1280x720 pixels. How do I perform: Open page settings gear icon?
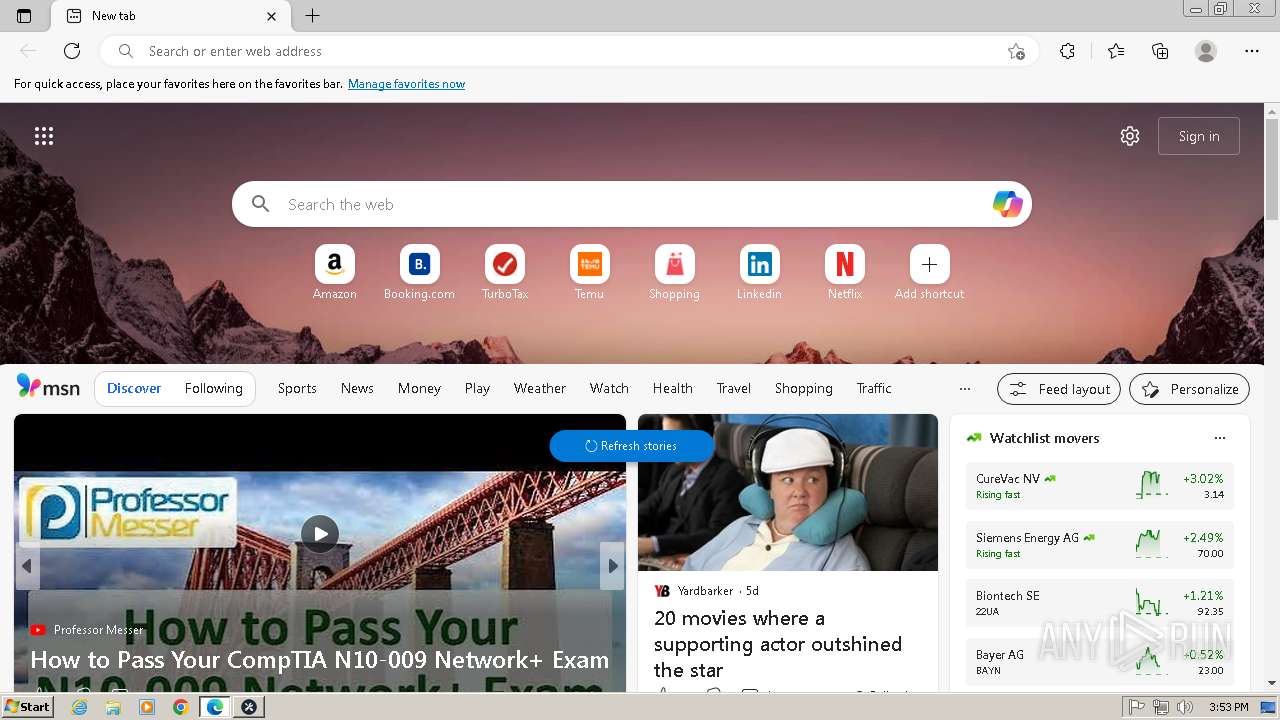(x=1130, y=136)
